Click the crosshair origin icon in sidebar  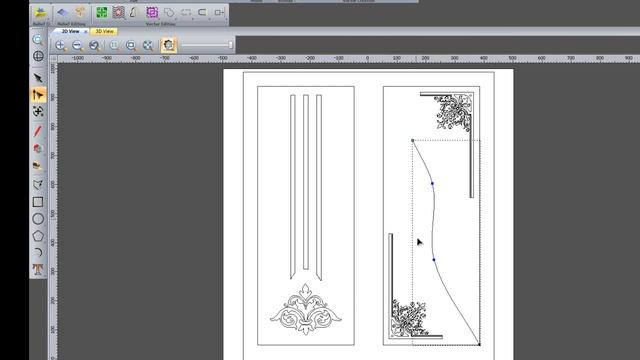click(x=38, y=56)
